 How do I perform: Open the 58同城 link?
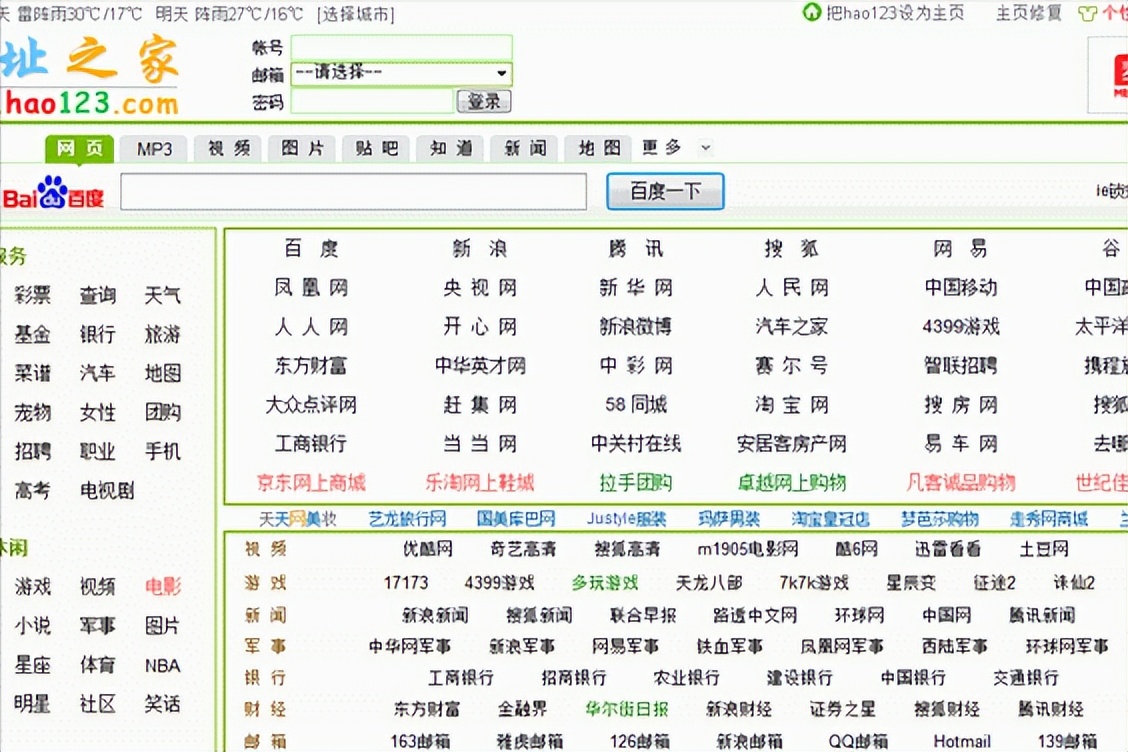tap(636, 404)
